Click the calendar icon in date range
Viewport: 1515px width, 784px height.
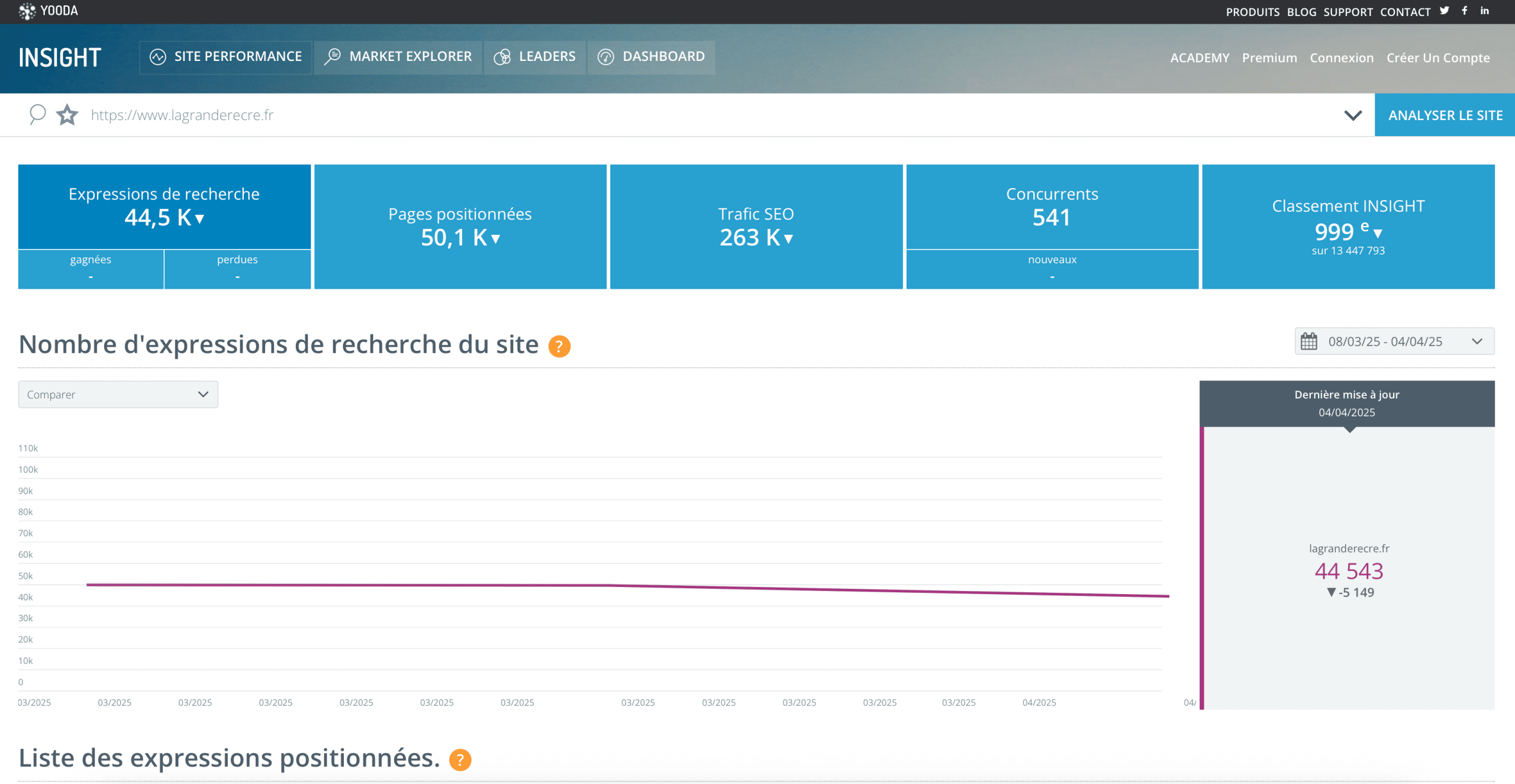click(x=1309, y=341)
